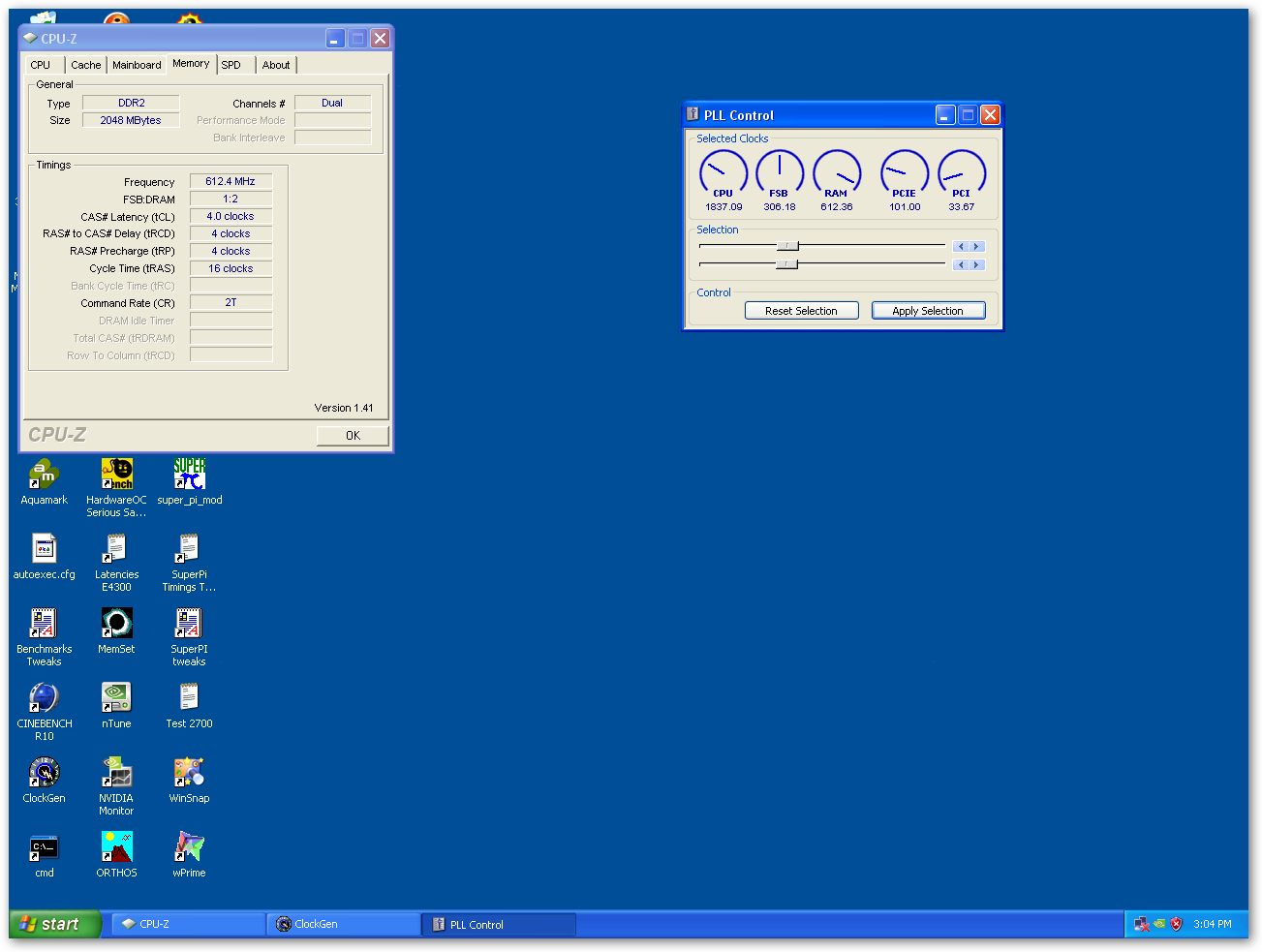Select the PCI clock dial

[962, 174]
